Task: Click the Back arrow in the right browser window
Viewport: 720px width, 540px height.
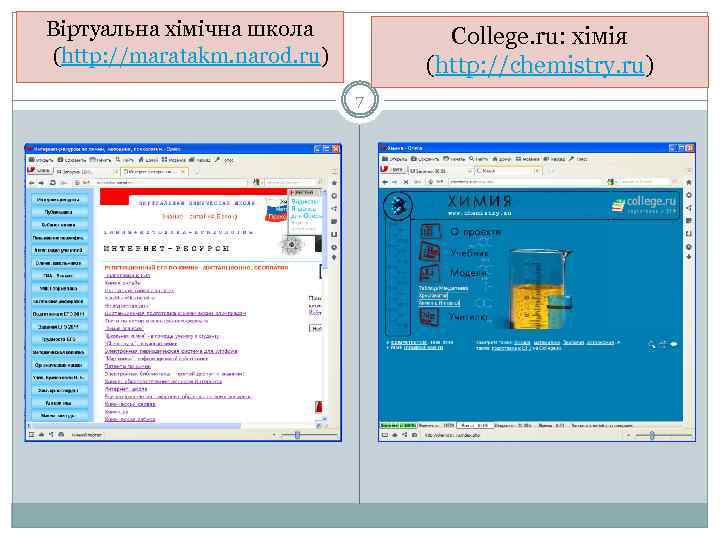Action: 385,182
